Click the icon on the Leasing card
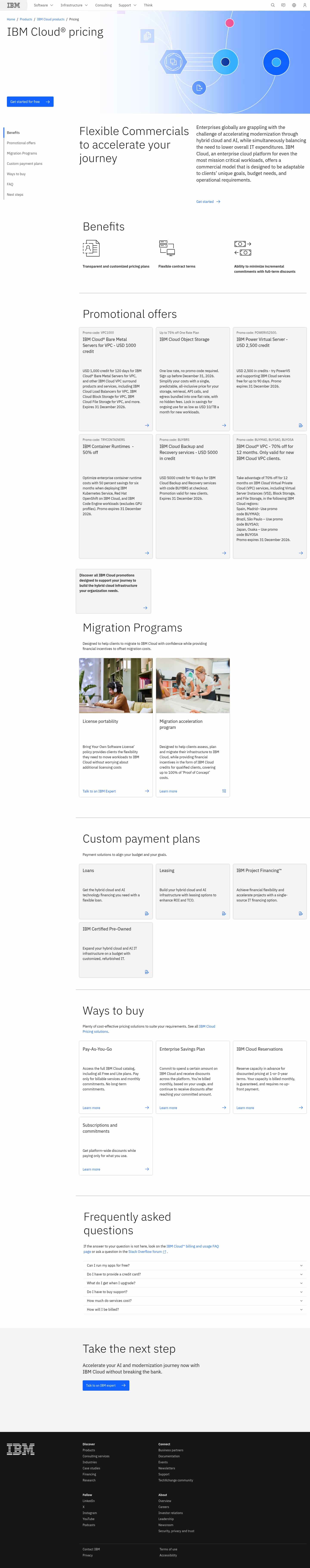The image size is (310, 1568). click(224, 914)
